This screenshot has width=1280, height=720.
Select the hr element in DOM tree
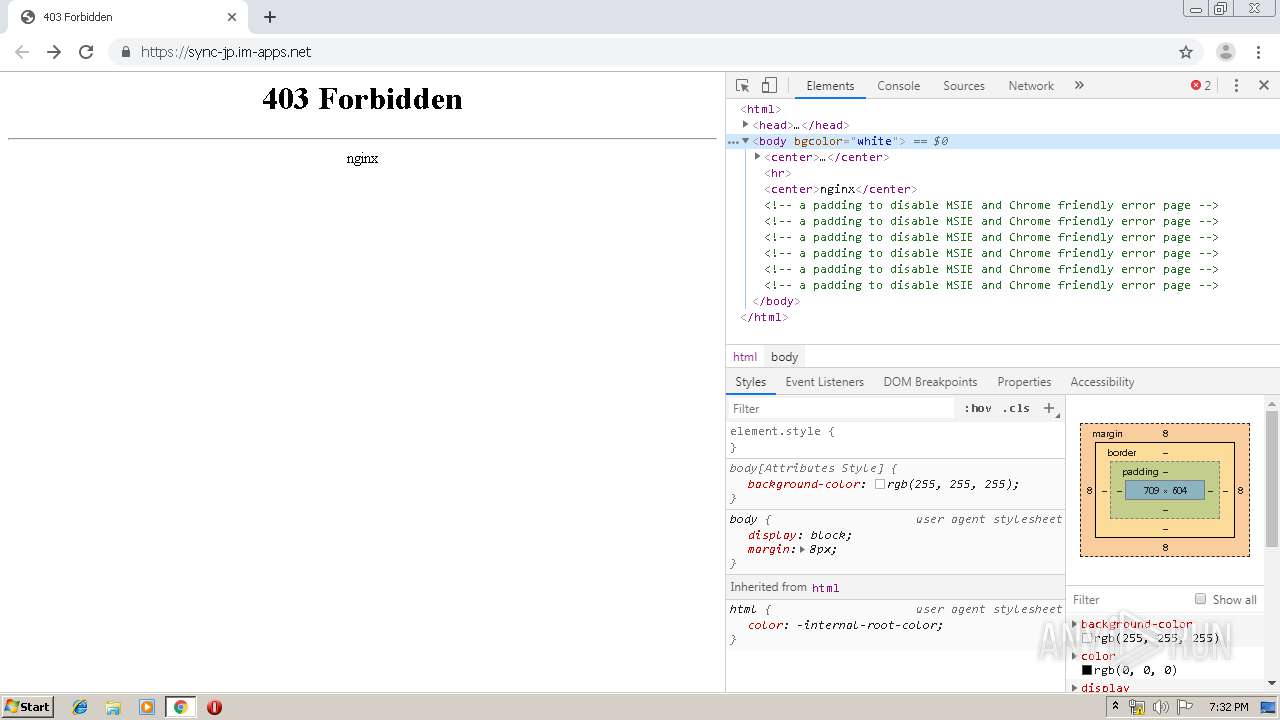(x=778, y=173)
